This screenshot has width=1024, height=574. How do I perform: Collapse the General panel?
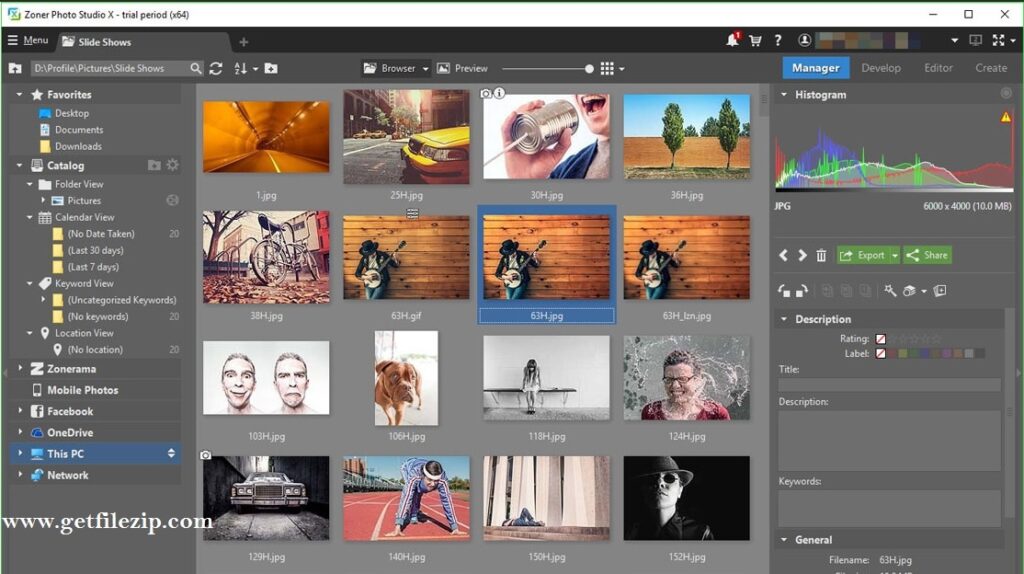pyautogui.click(x=784, y=540)
